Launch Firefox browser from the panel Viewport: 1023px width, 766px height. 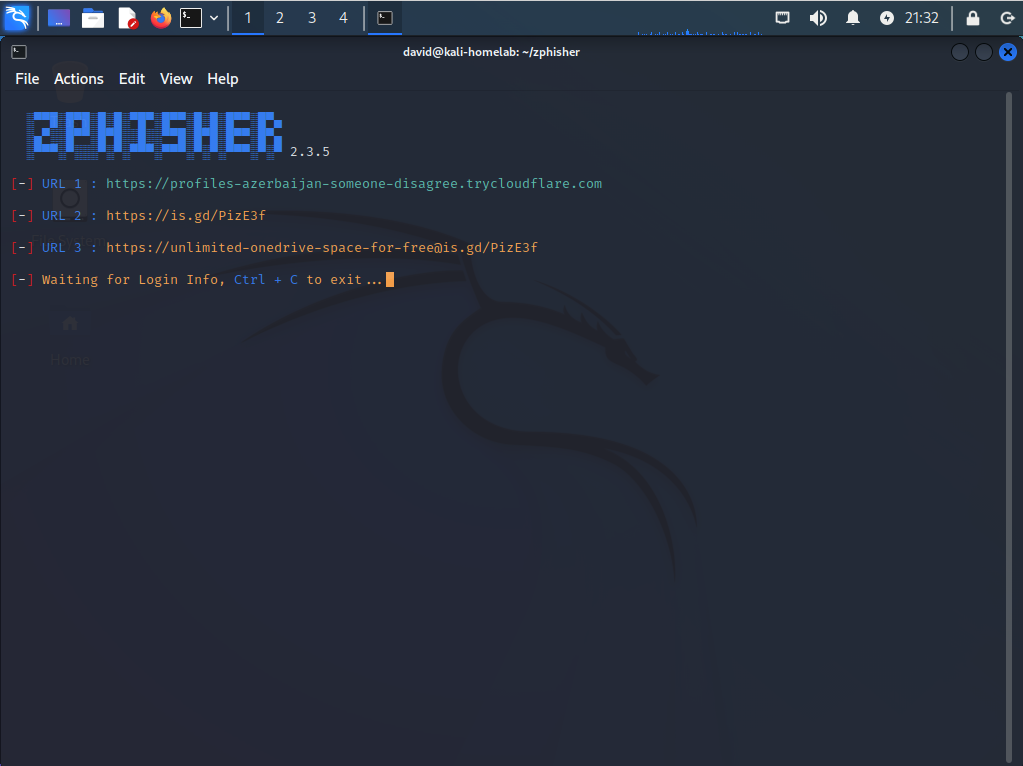160,18
